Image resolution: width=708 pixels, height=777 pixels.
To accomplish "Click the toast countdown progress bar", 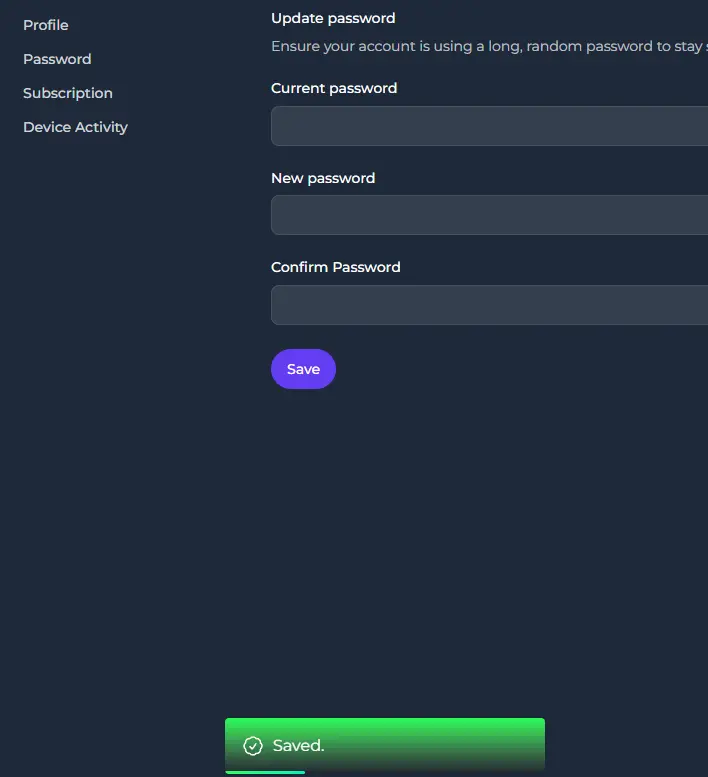I will pos(265,772).
